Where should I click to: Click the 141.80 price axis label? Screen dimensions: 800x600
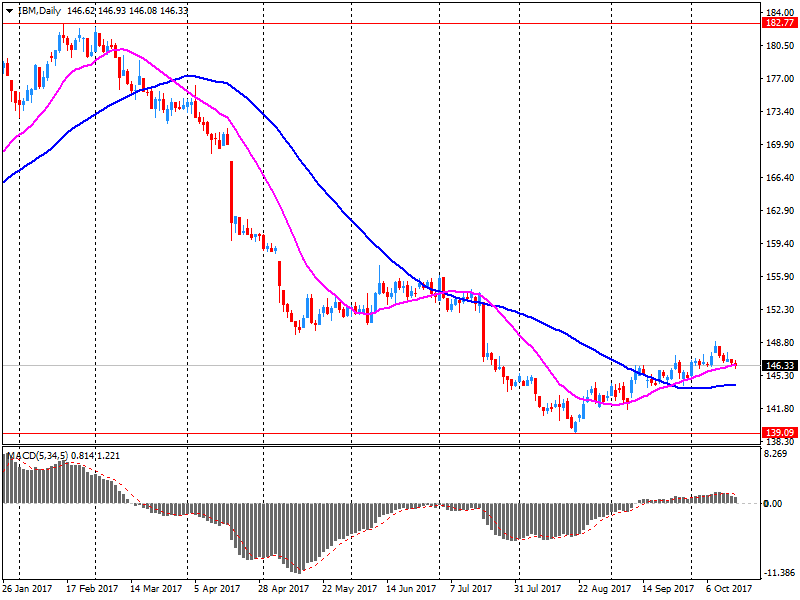pos(780,408)
